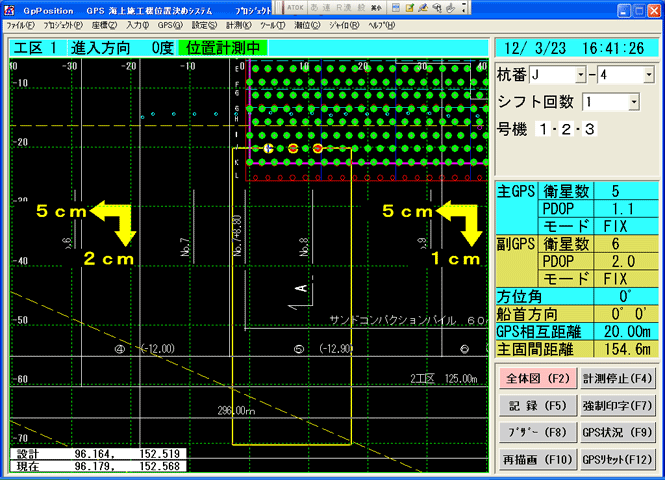Screen dimensions: 665x480
Task: Open the GPS(G) menu
Action: pyautogui.click(x=171, y=24)
